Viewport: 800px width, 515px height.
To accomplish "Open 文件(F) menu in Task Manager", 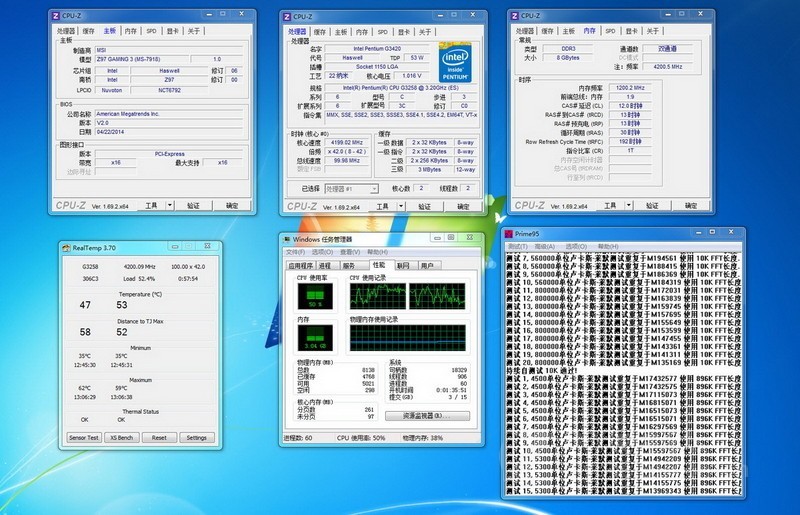I will [295, 252].
